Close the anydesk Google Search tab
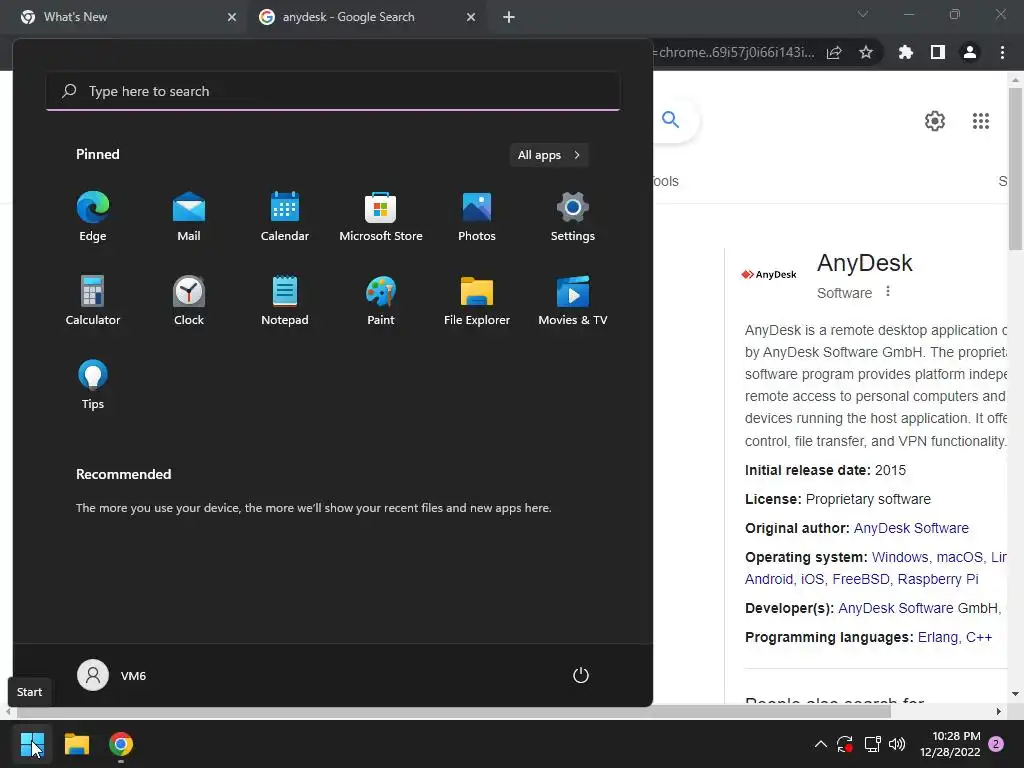Screen dimensions: 1024x768 471,17
